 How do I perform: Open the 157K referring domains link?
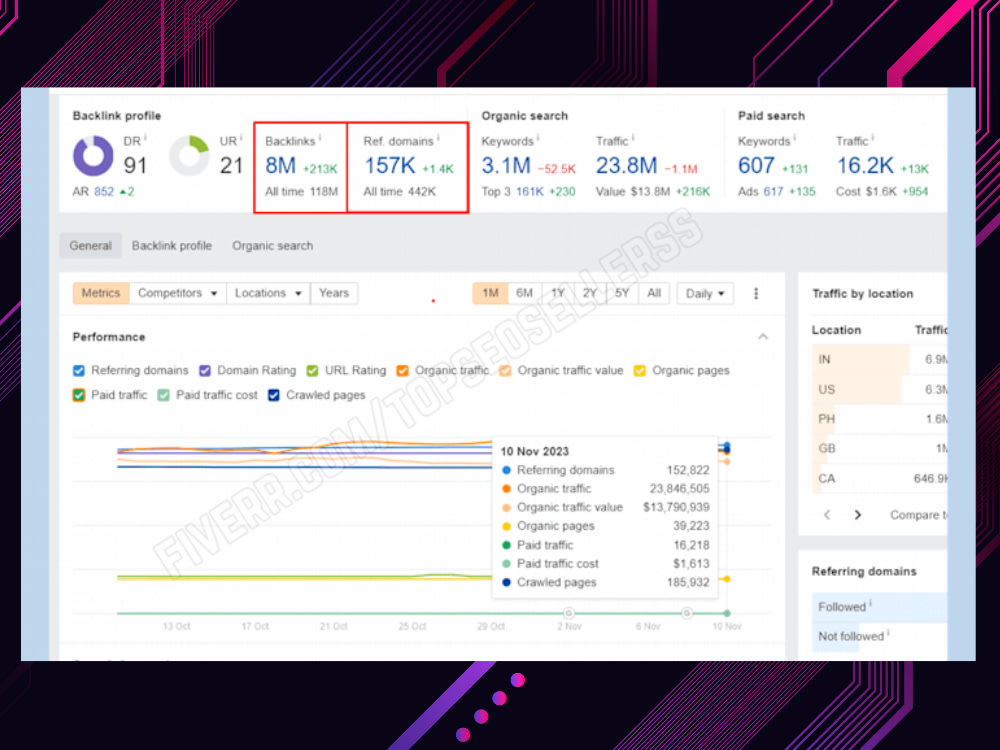click(390, 166)
